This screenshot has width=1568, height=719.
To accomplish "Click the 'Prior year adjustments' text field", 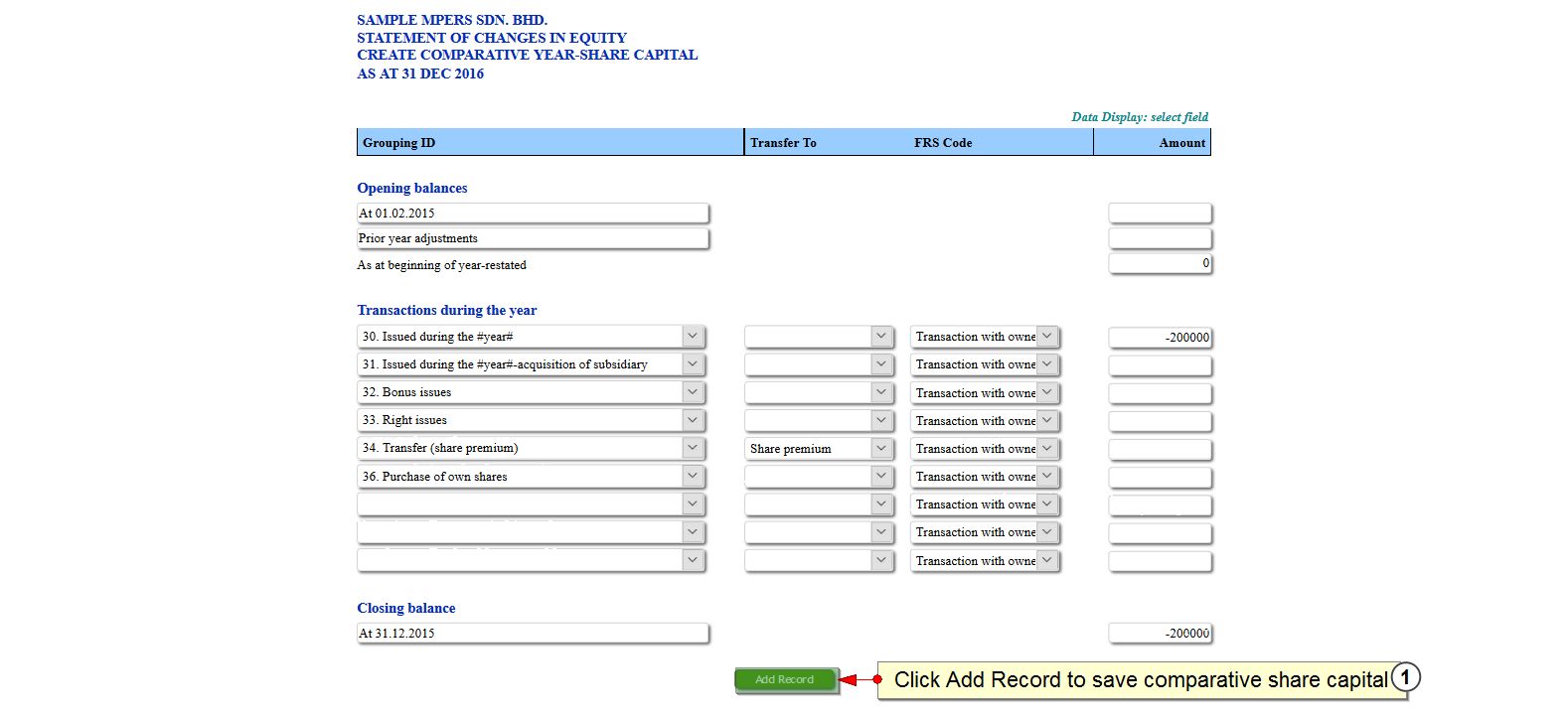I will (x=533, y=238).
